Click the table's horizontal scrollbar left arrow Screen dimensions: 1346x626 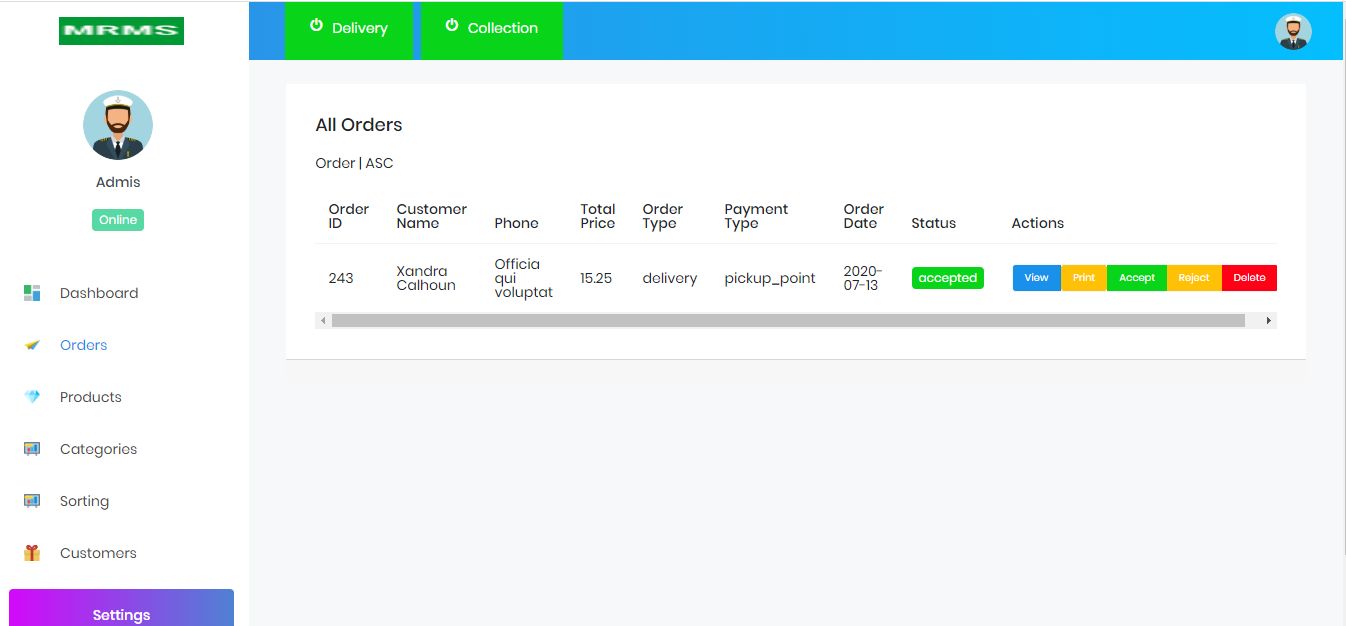click(x=322, y=321)
